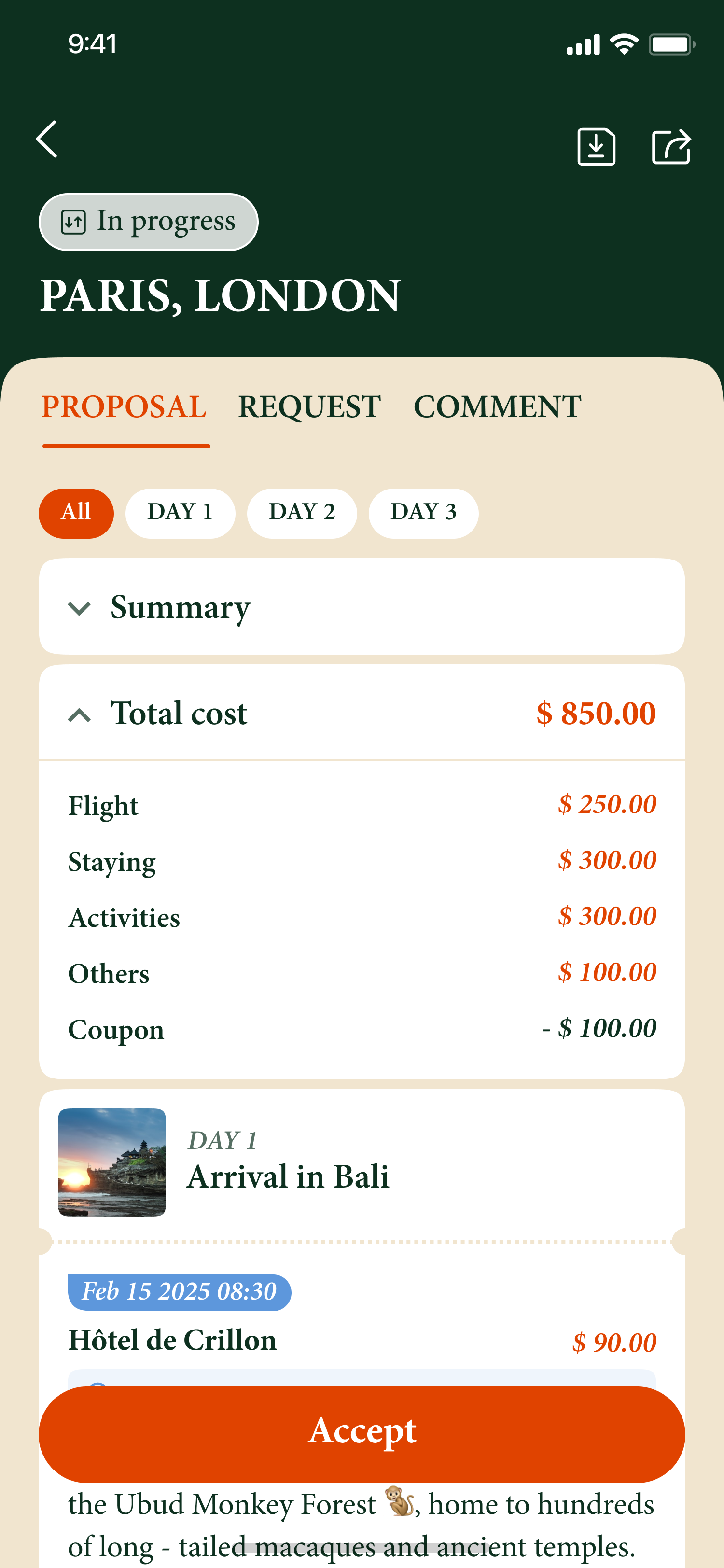Tap the back arrow icon

click(47, 140)
